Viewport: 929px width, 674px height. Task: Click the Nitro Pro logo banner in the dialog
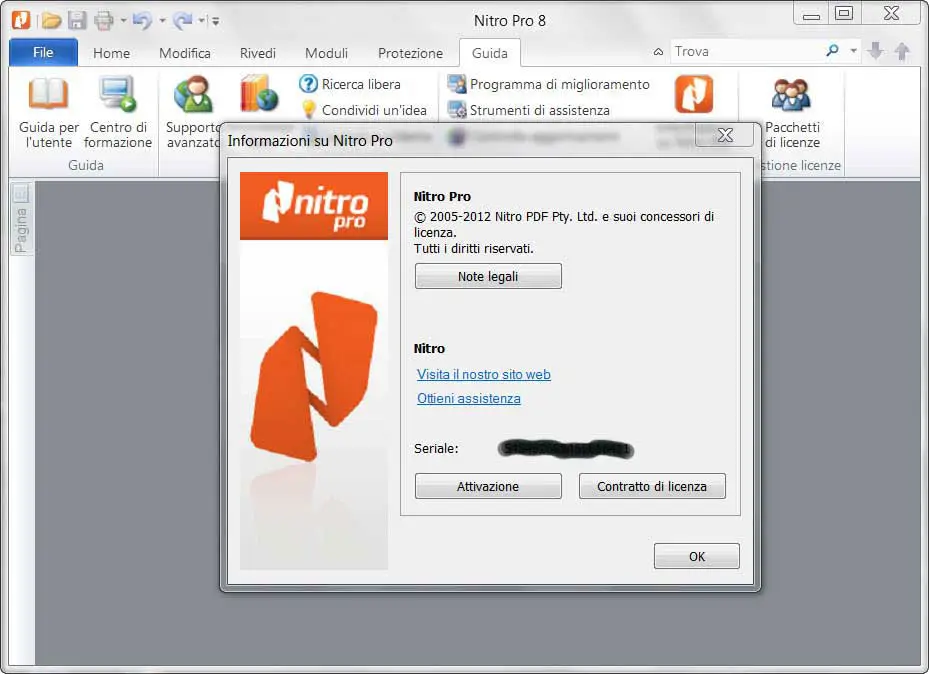click(x=314, y=206)
